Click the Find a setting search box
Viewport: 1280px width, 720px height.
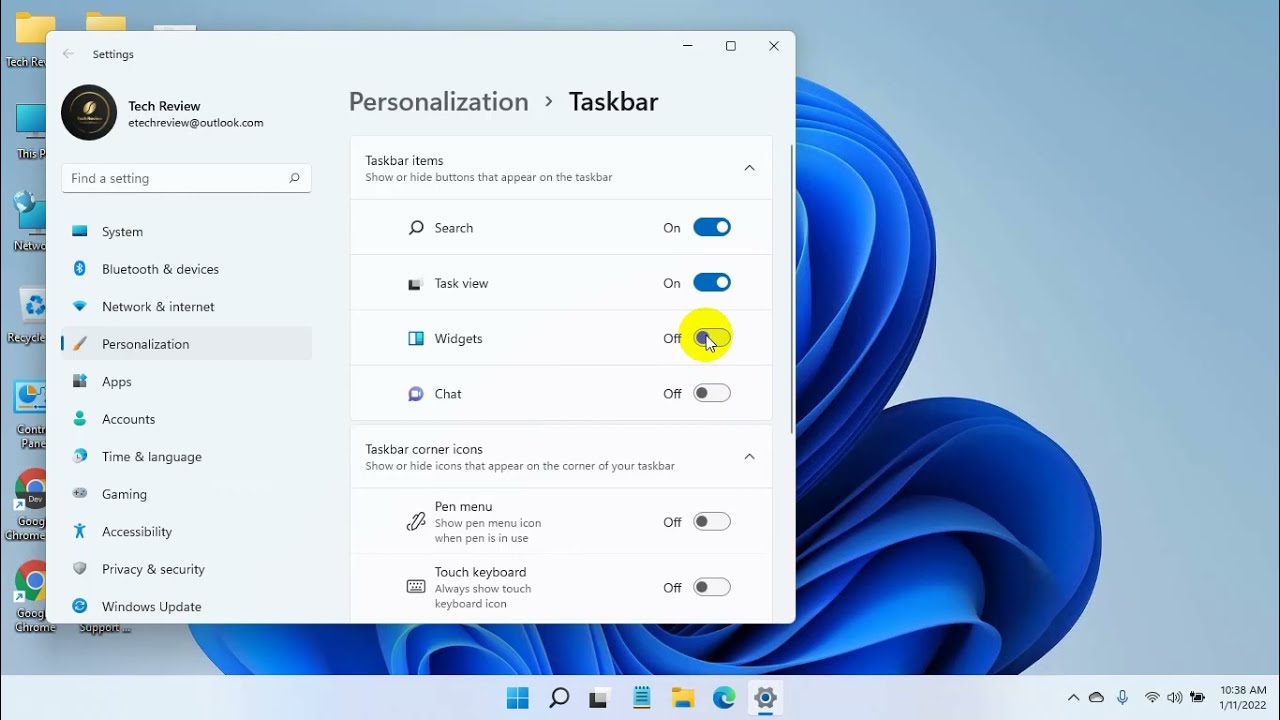point(186,178)
